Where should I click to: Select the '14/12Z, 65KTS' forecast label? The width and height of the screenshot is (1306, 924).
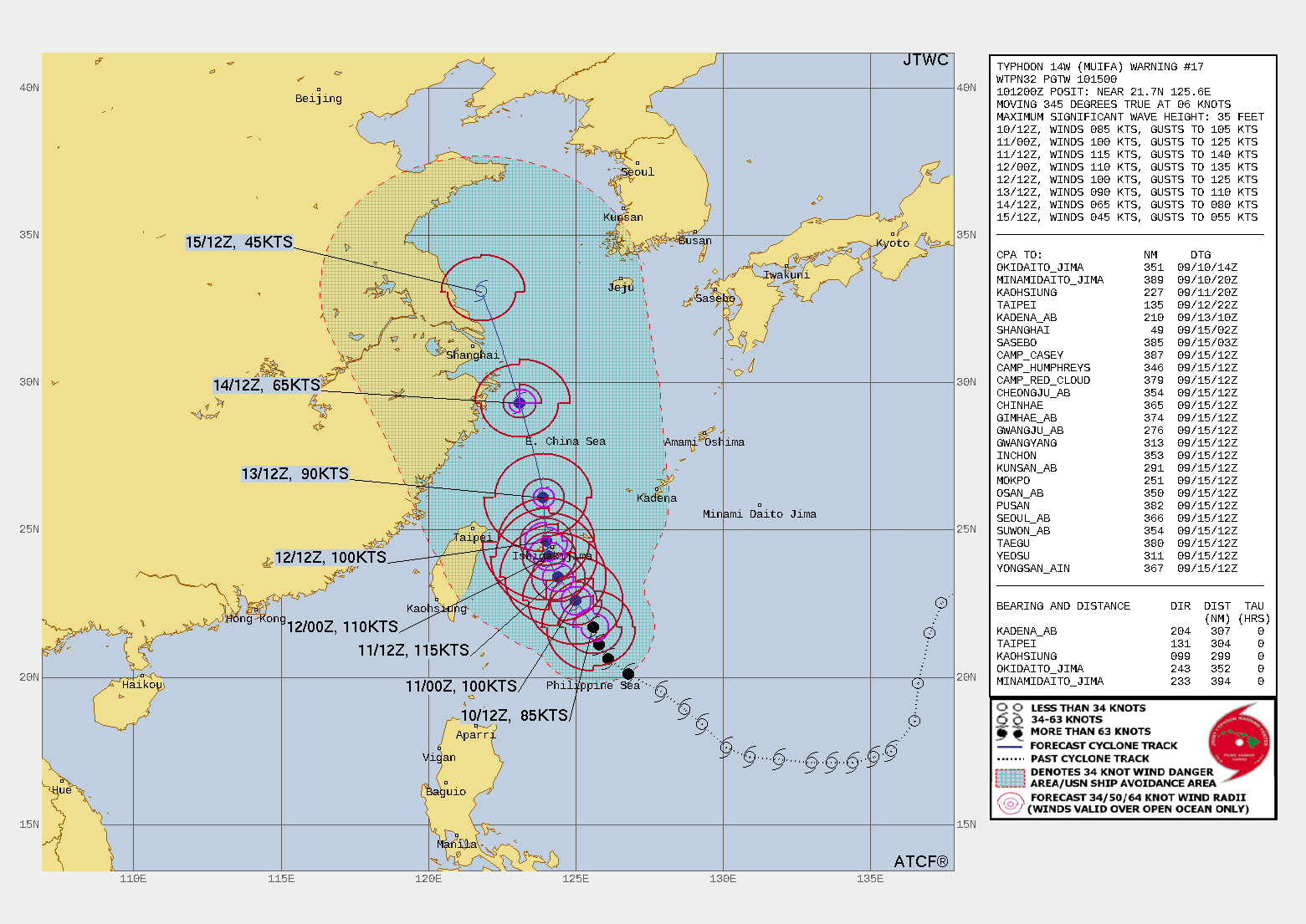(x=267, y=385)
